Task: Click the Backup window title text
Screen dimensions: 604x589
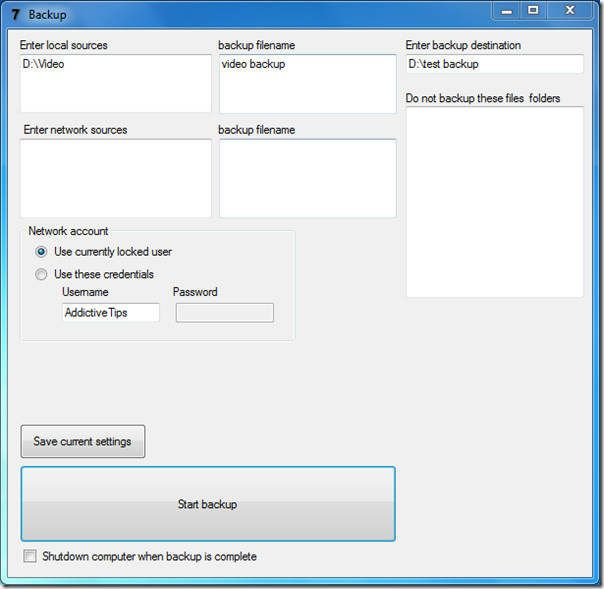Action: tap(47, 15)
